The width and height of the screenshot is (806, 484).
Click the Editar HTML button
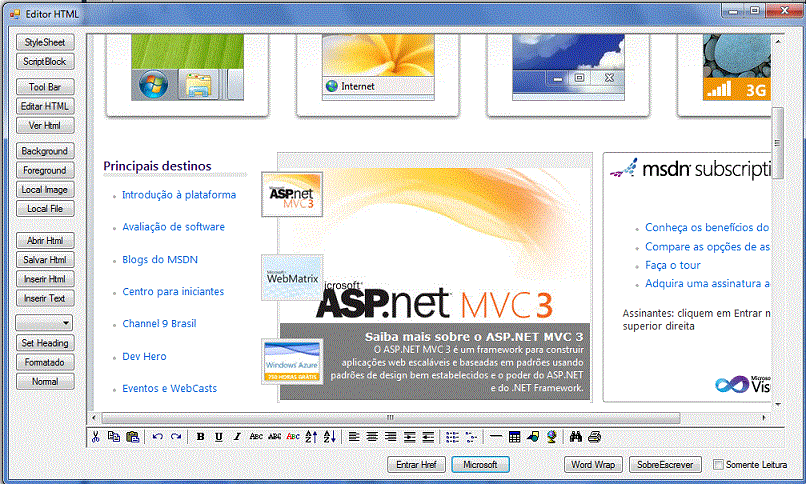[x=45, y=106]
